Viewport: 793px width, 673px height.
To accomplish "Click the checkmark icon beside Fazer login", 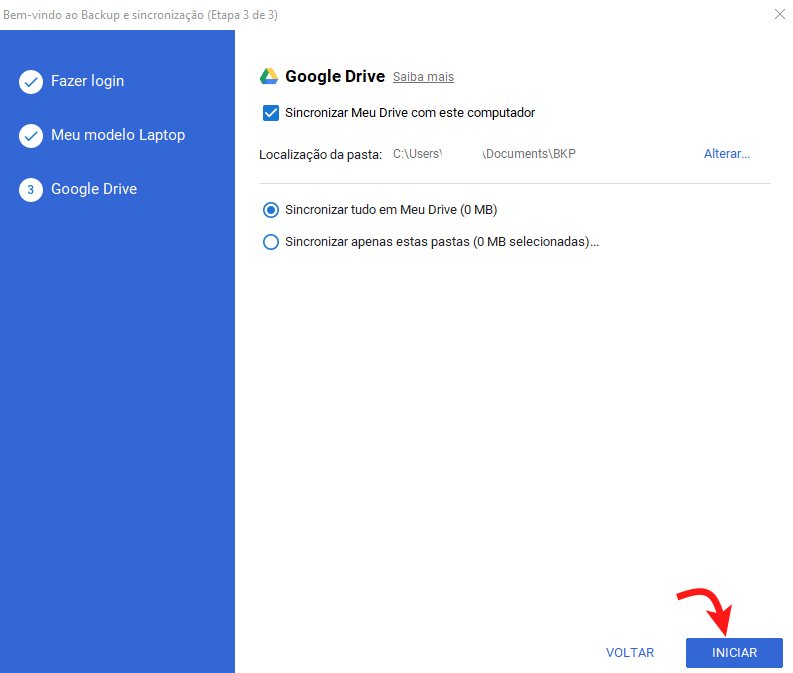I will click(x=31, y=82).
